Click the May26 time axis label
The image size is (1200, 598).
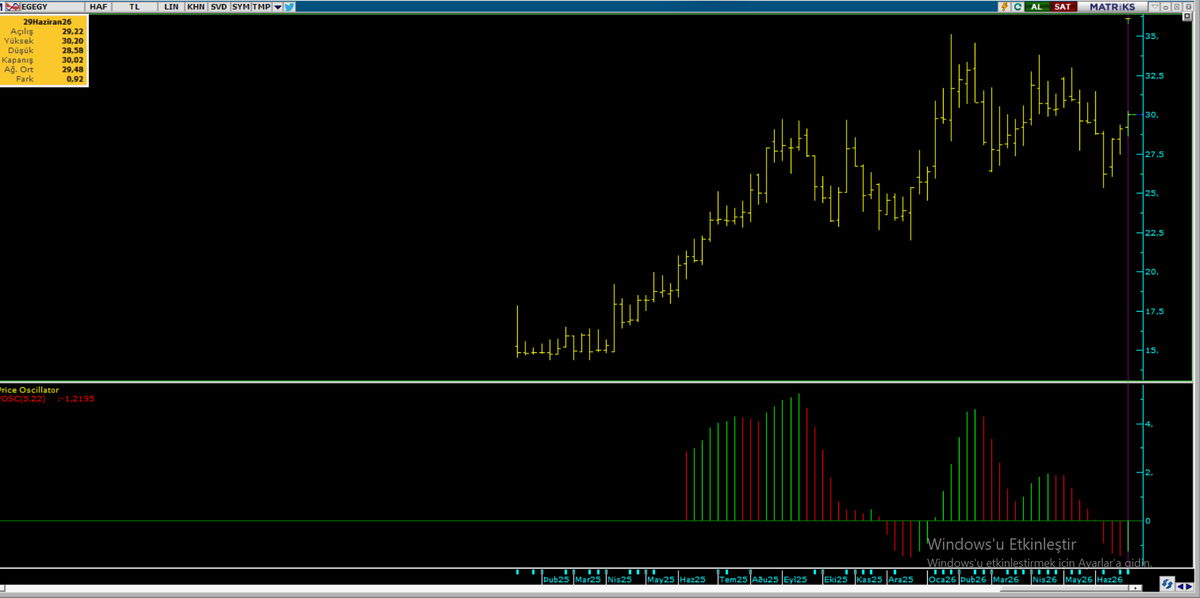point(1079,579)
